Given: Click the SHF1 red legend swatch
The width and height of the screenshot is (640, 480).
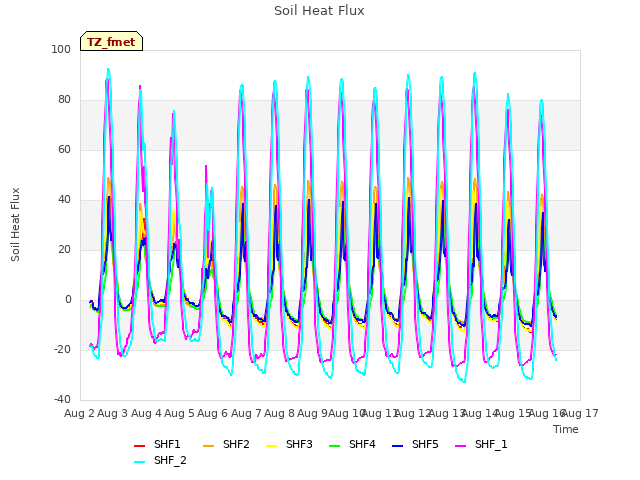Looking at the screenshot, I should [139, 446].
